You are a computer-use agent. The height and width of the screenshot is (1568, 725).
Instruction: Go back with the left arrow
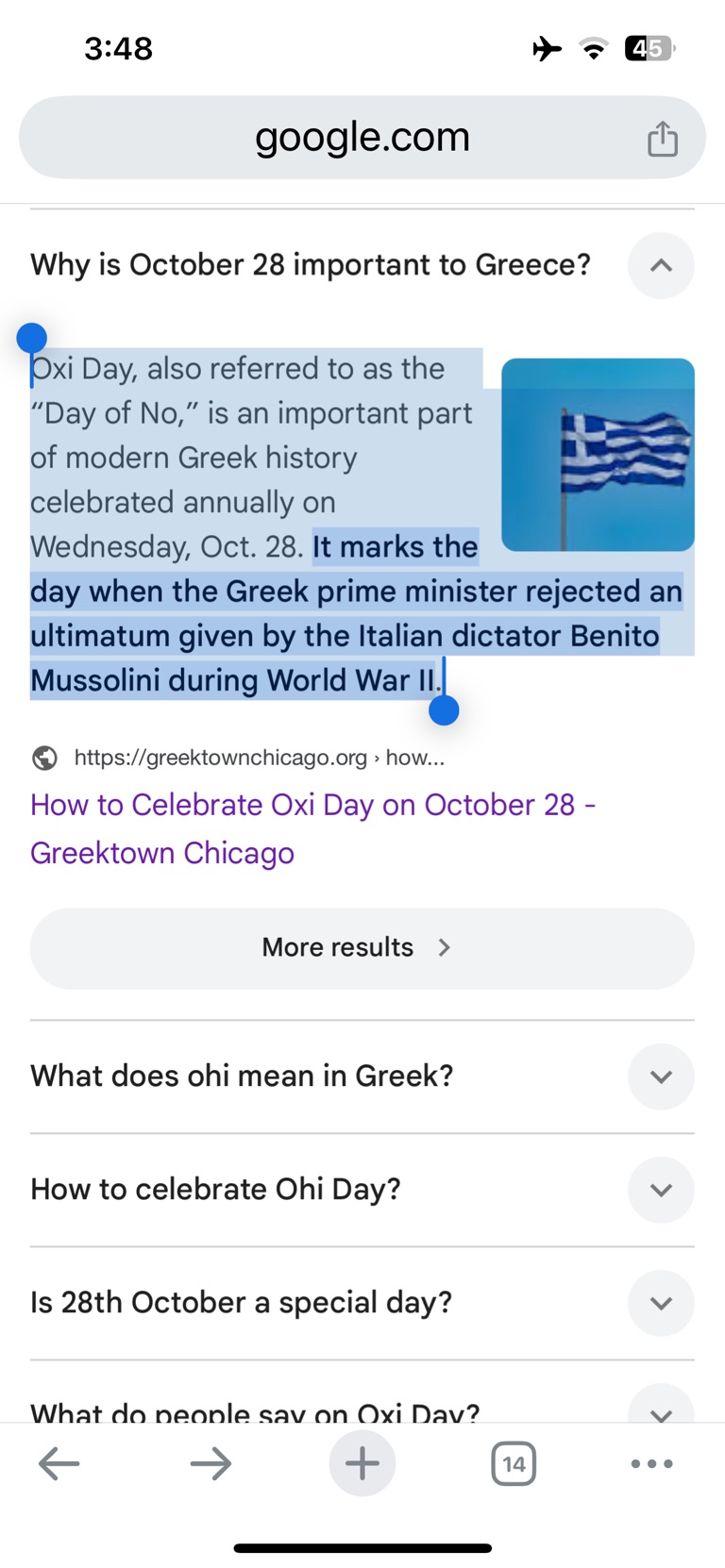[x=59, y=1463]
